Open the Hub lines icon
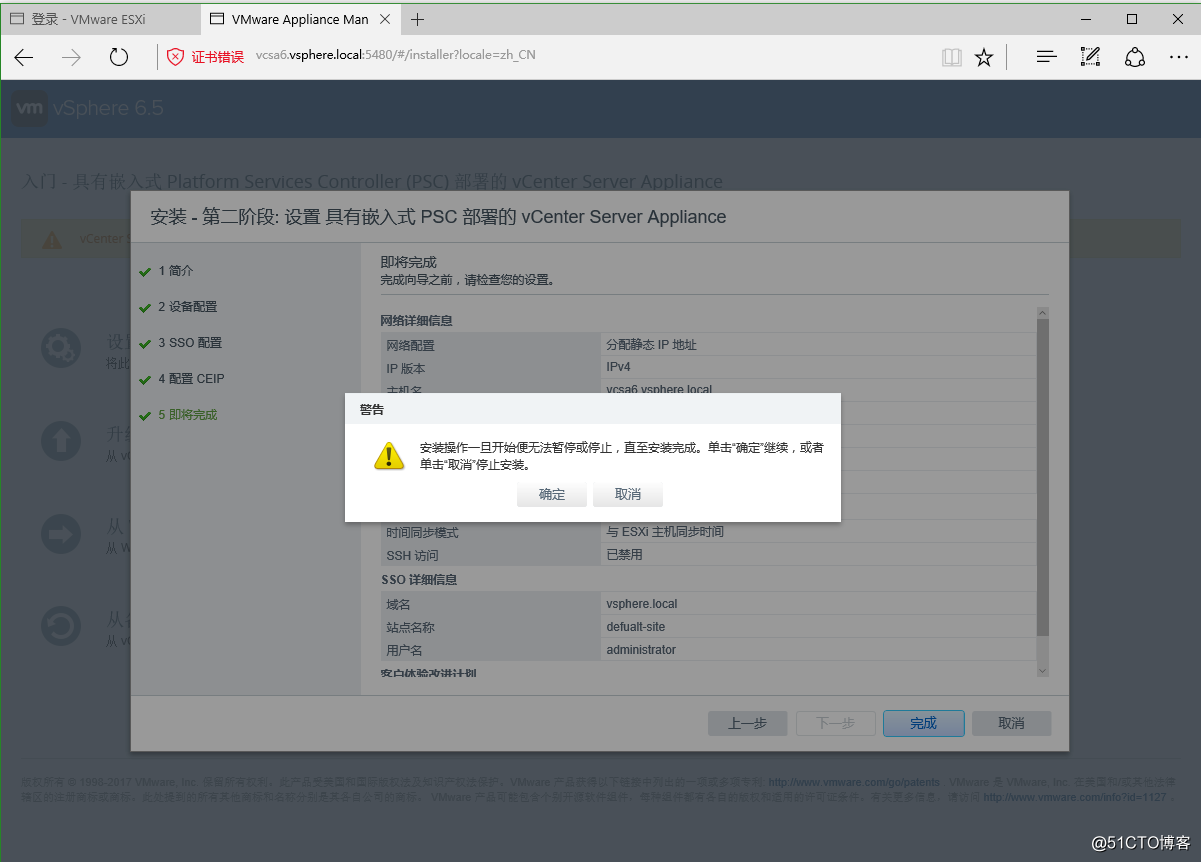Viewport: 1201px width, 862px height. point(1046,57)
